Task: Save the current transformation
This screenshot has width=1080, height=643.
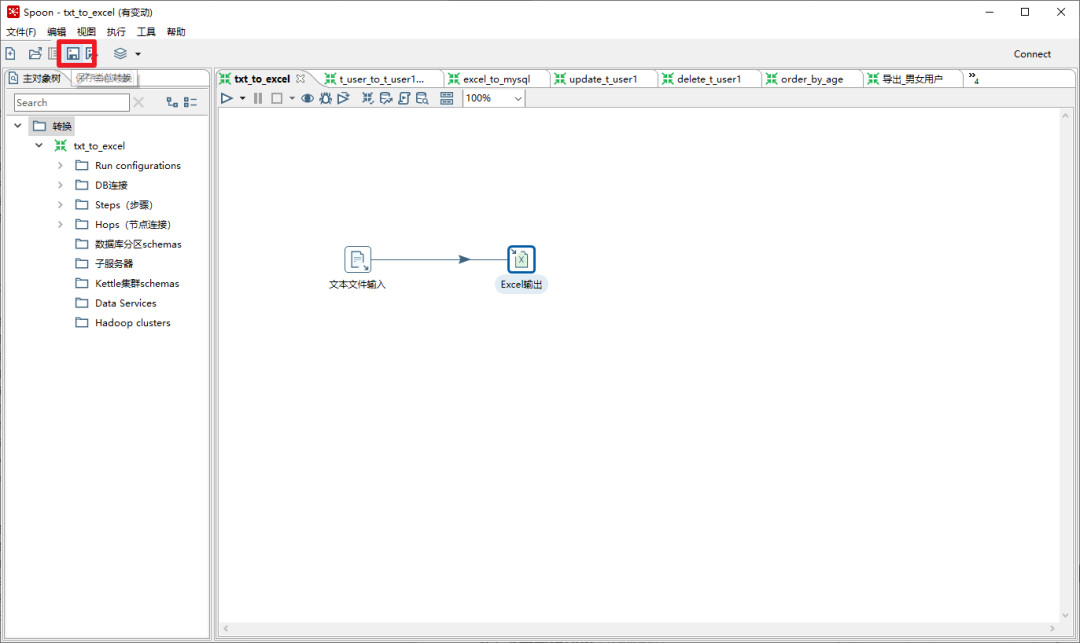Action: (72, 54)
